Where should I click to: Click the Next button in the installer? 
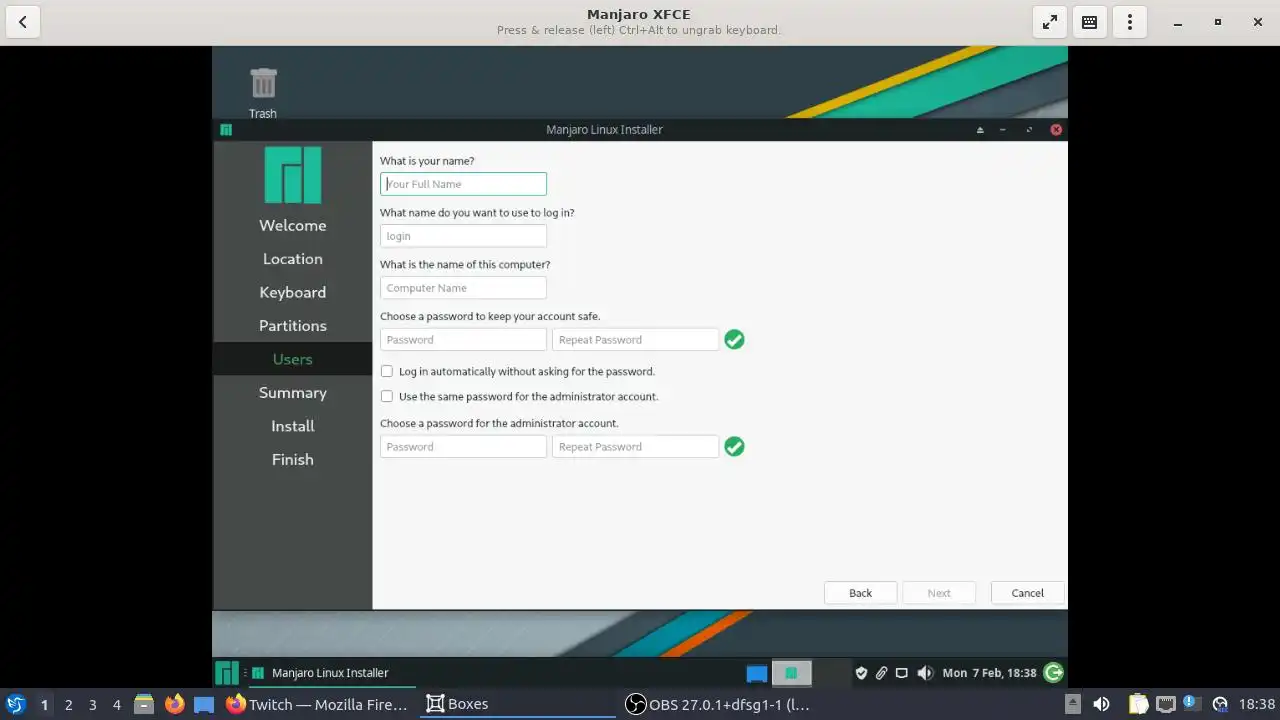pyautogui.click(x=939, y=593)
